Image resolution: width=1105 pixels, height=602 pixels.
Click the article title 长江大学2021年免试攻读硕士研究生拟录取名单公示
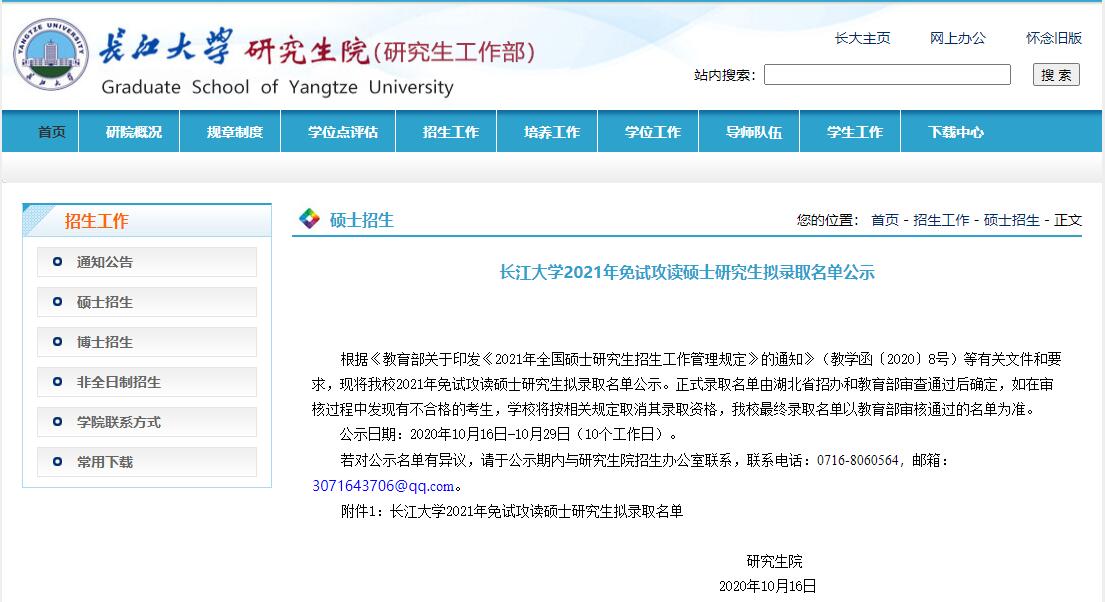click(x=687, y=272)
